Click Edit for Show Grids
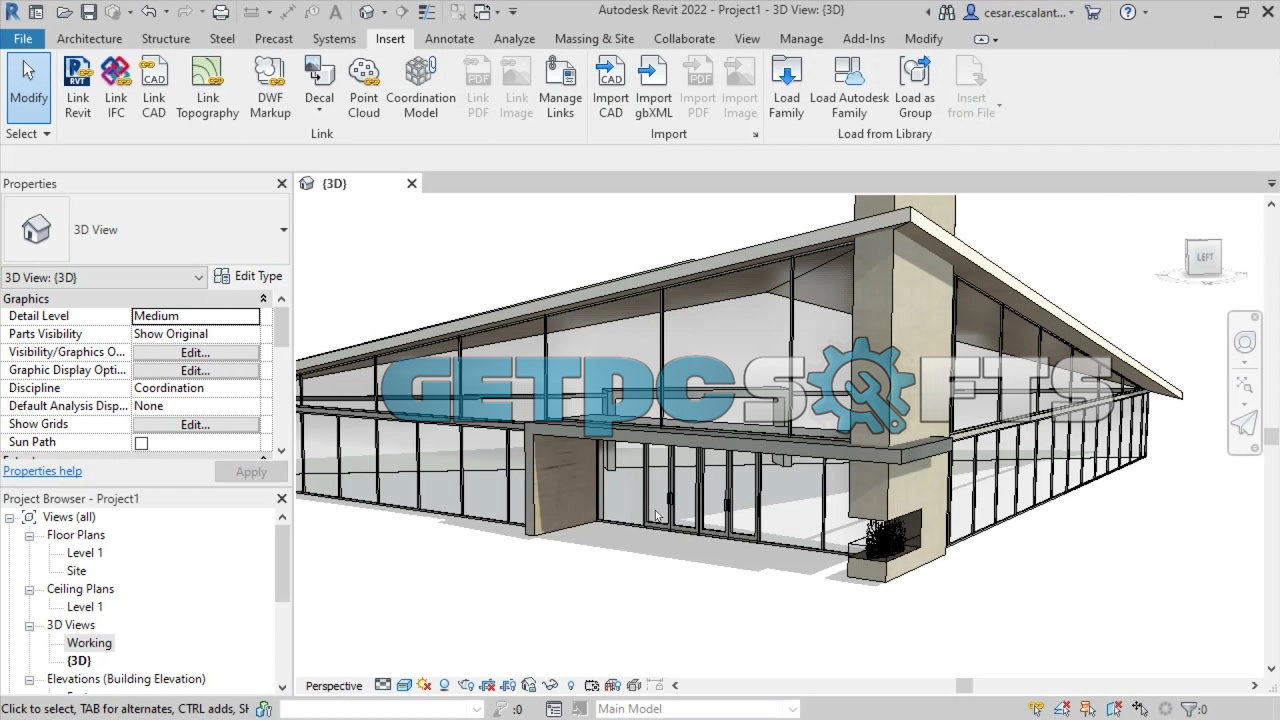Image resolution: width=1280 pixels, height=720 pixels. pos(195,424)
